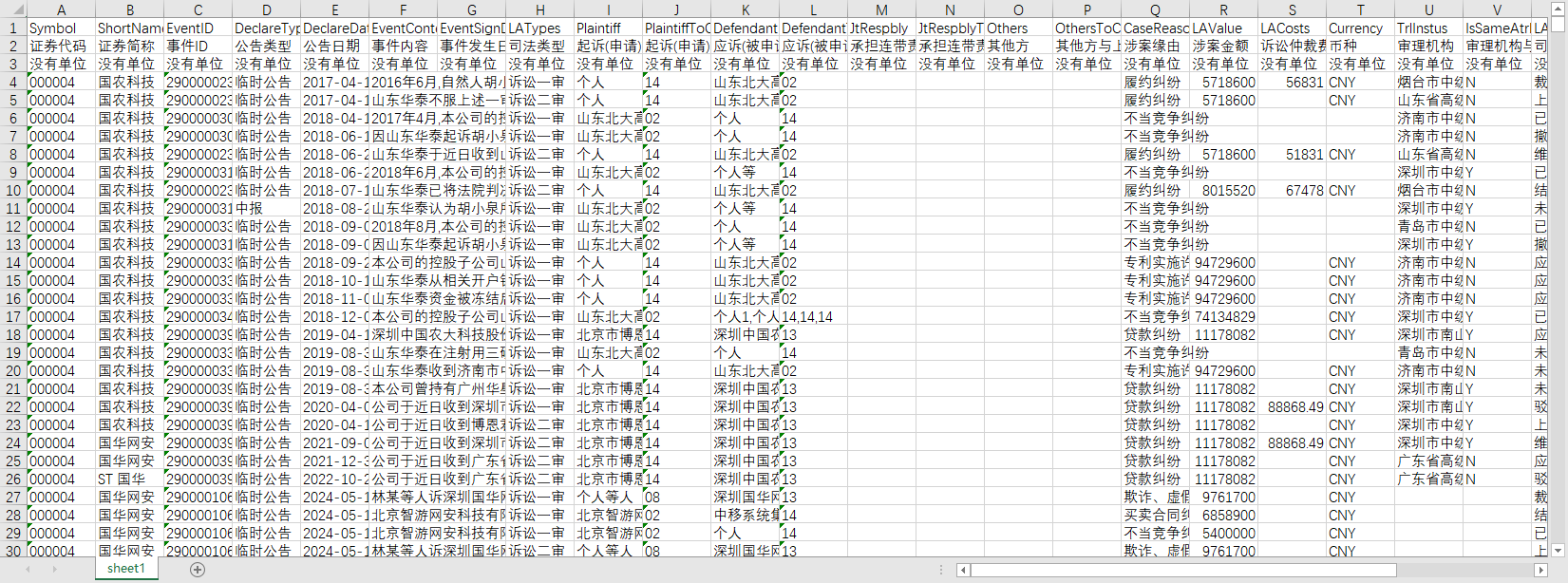Switch to the sheet1 tab
This screenshot has height=583, width=1568.
pos(126,569)
